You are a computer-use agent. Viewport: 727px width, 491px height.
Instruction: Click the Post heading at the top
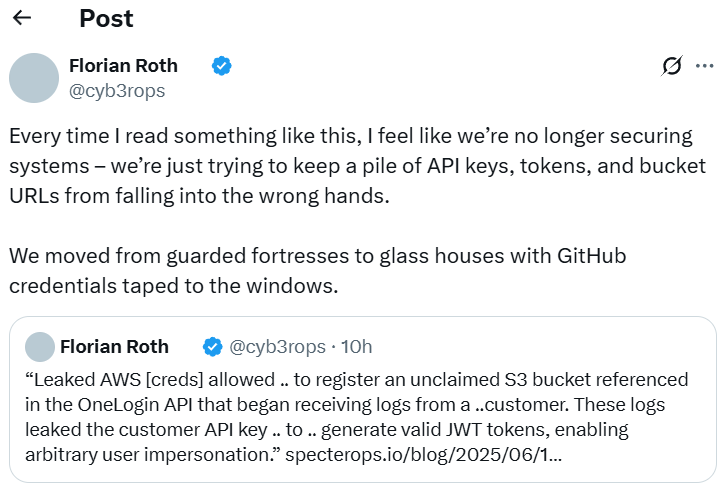106,19
